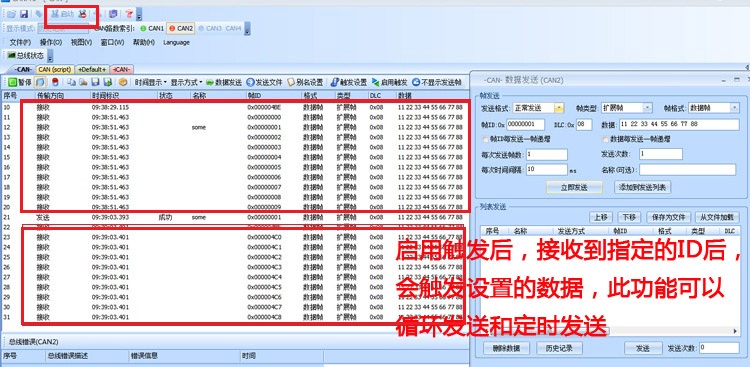Open the Language menu

pyautogui.click(x=176, y=43)
